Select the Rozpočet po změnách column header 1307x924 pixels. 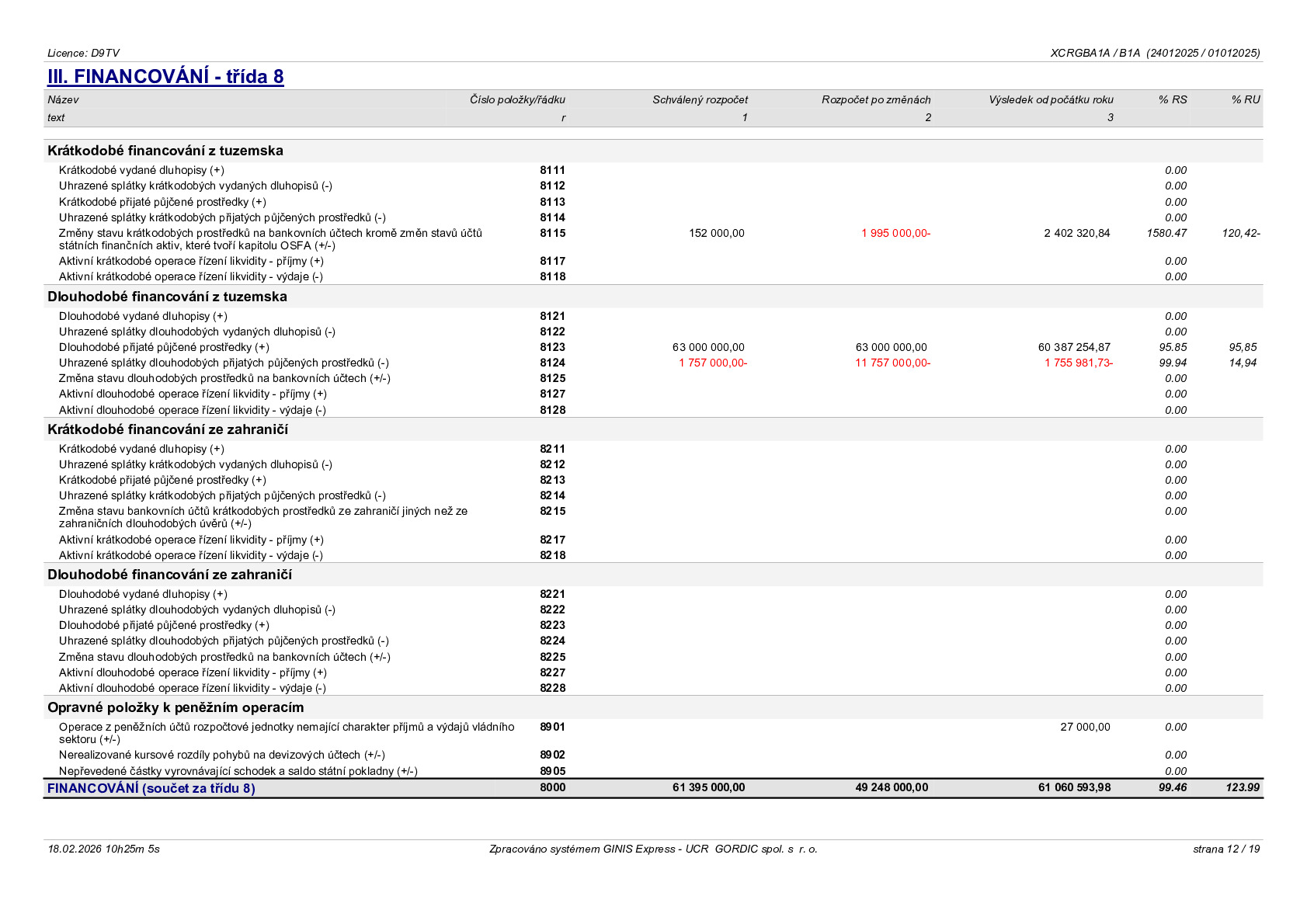point(876,99)
